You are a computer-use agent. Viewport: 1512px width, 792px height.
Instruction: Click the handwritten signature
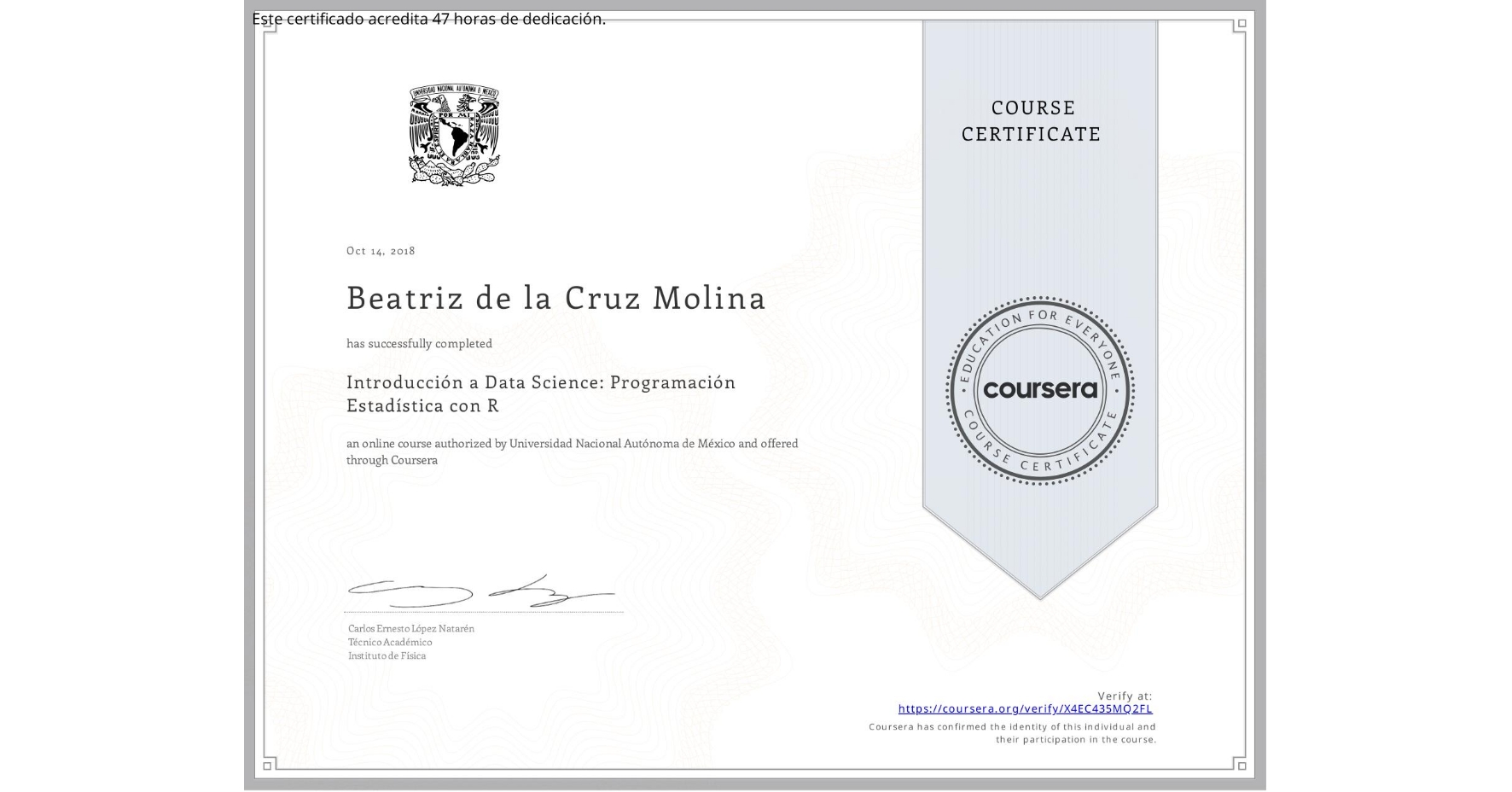tap(481, 591)
